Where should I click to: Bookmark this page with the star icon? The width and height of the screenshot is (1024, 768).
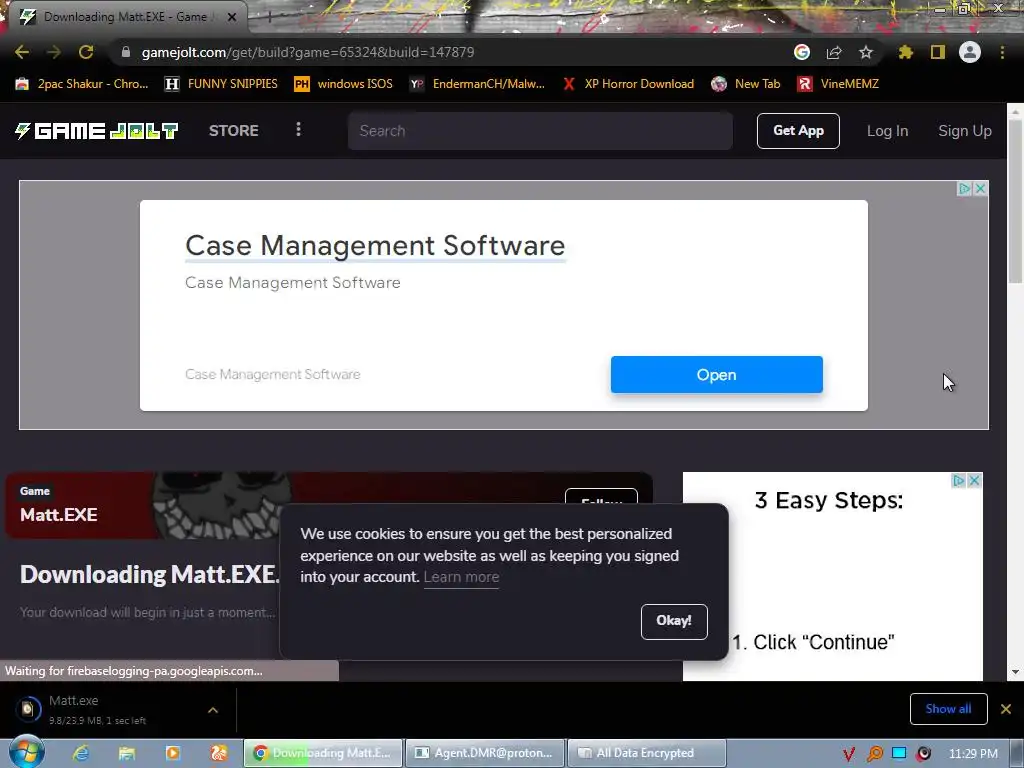coord(866,52)
